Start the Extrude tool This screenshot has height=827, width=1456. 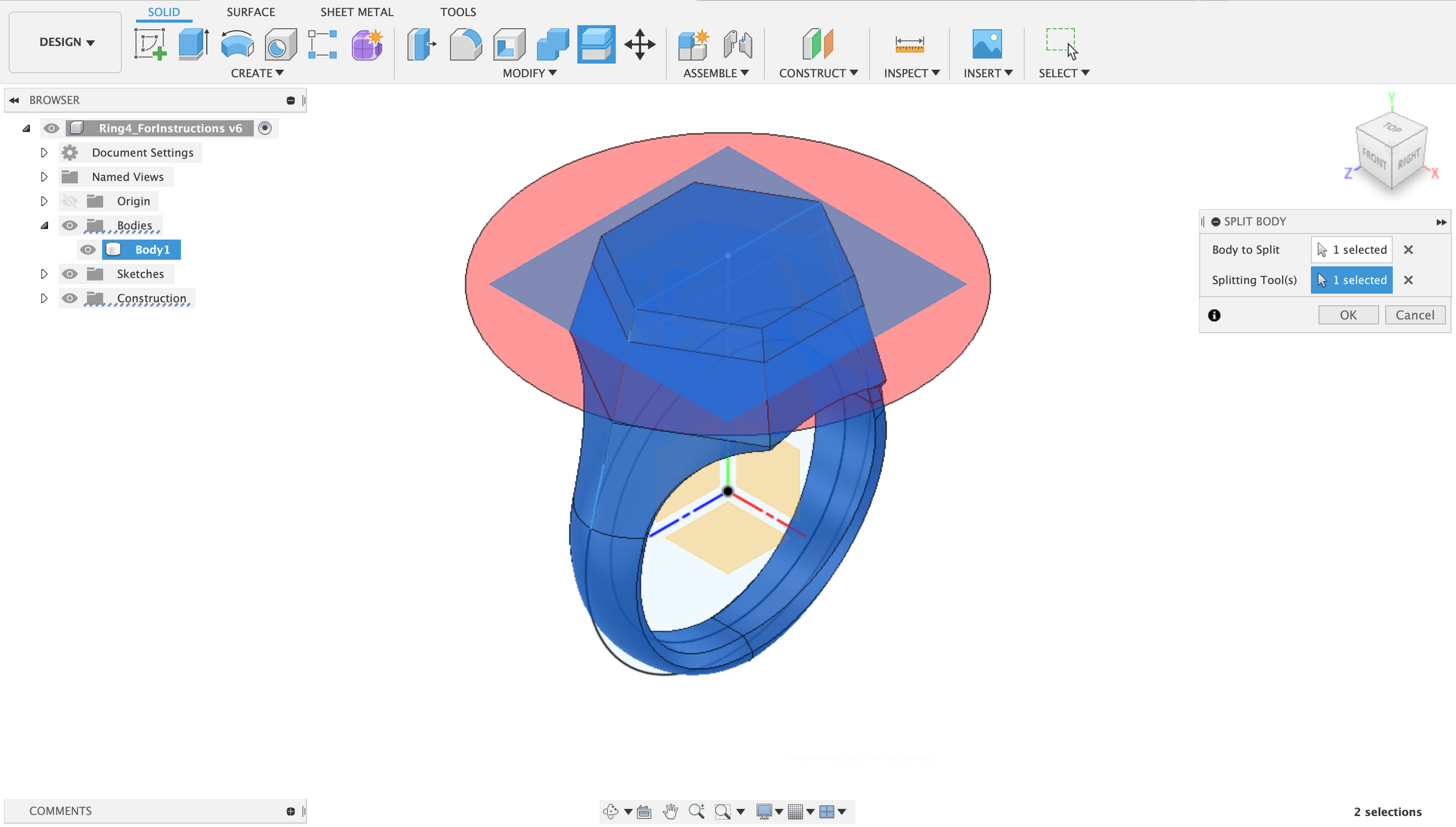[193, 44]
